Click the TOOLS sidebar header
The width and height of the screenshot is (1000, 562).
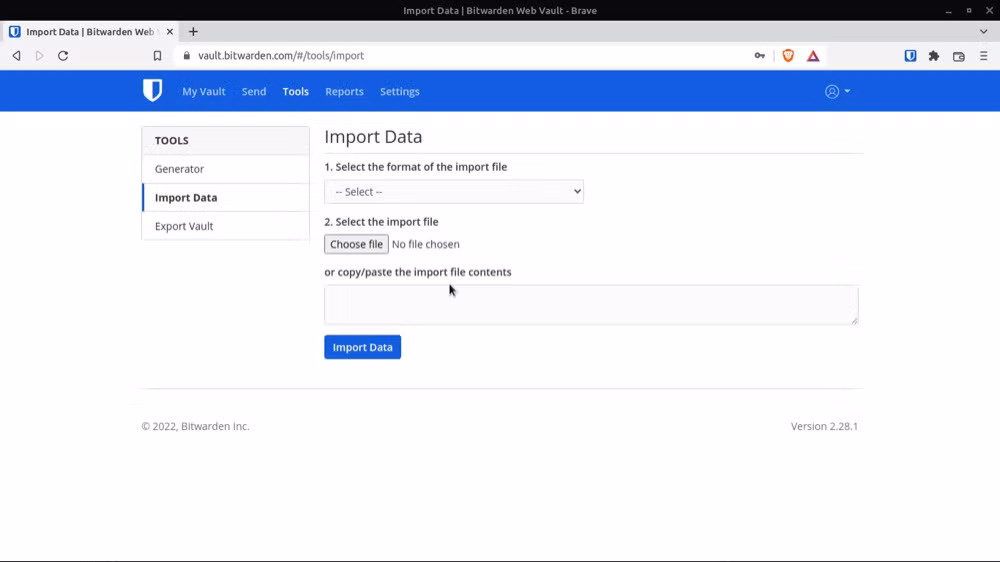click(226, 140)
